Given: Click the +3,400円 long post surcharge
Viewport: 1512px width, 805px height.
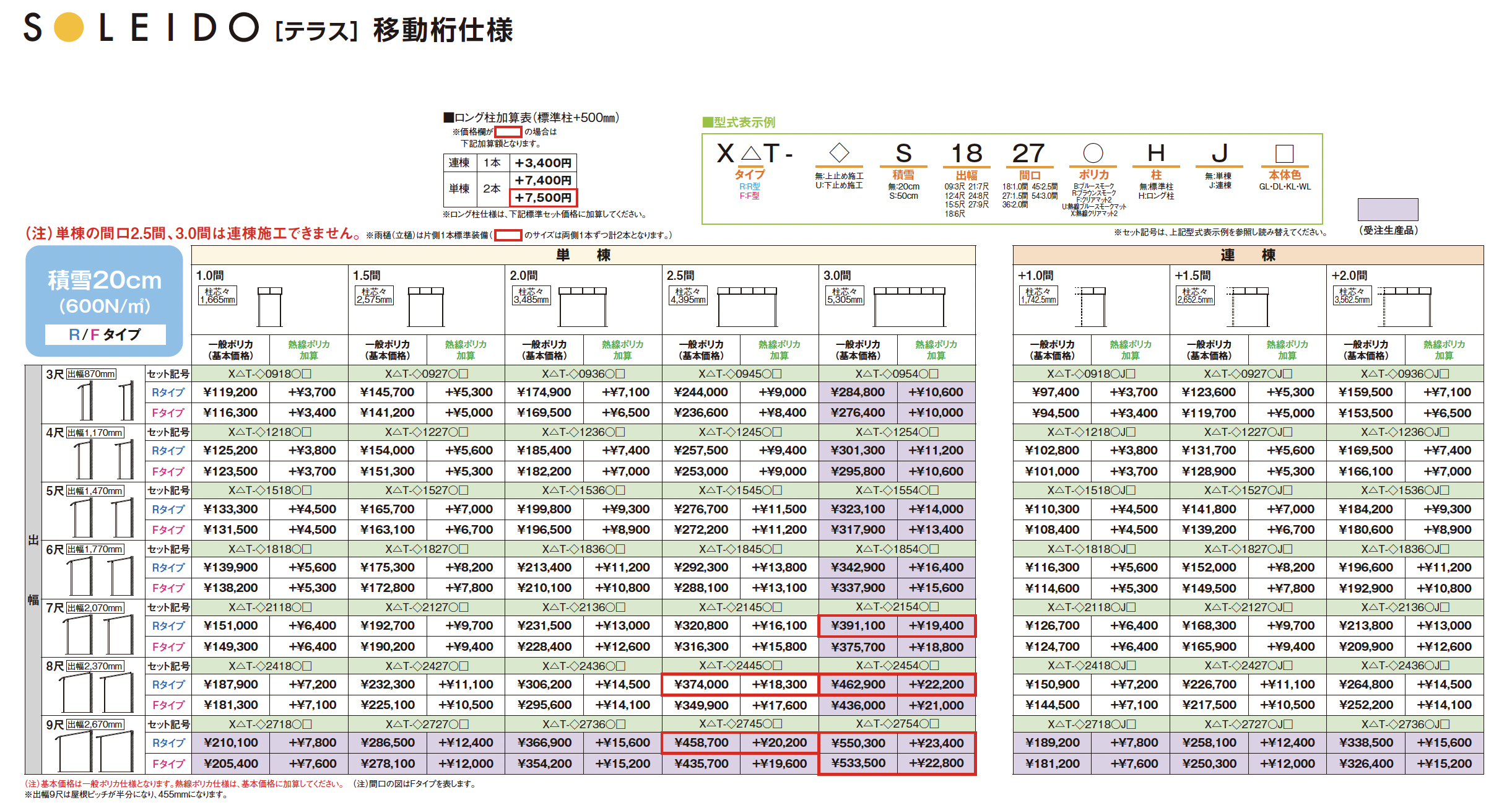Looking at the screenshot, I should pos(543,163).
